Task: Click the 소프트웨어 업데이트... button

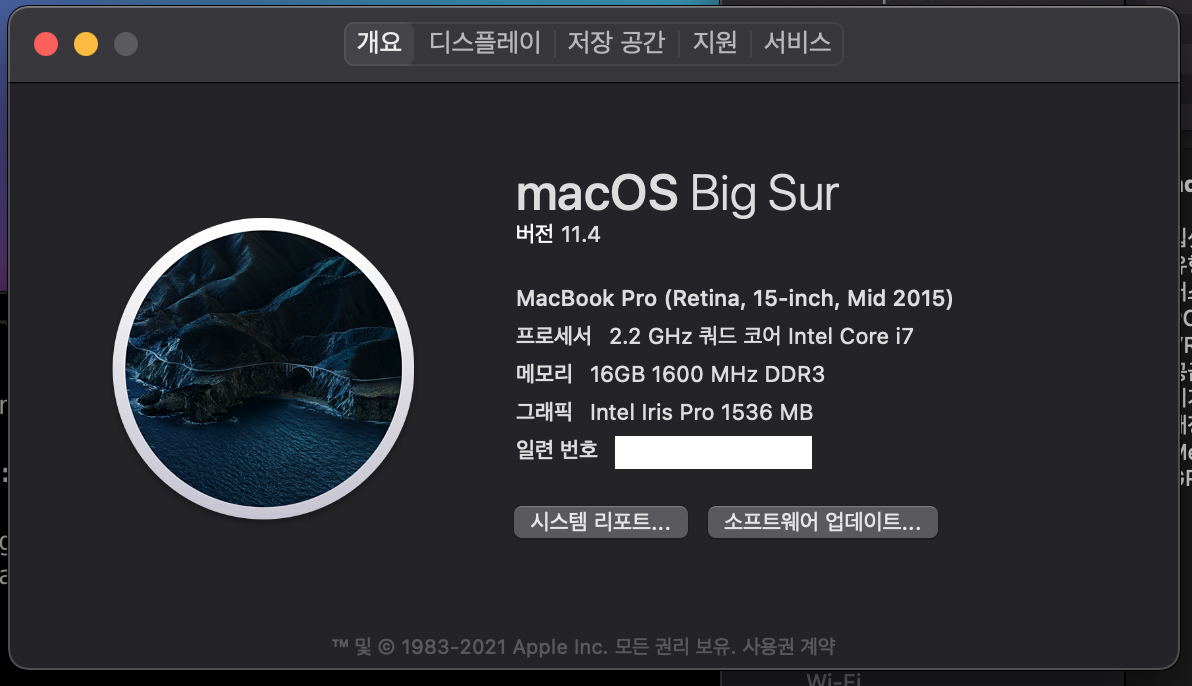Action: pyautogui.click(x=823, y=522)
